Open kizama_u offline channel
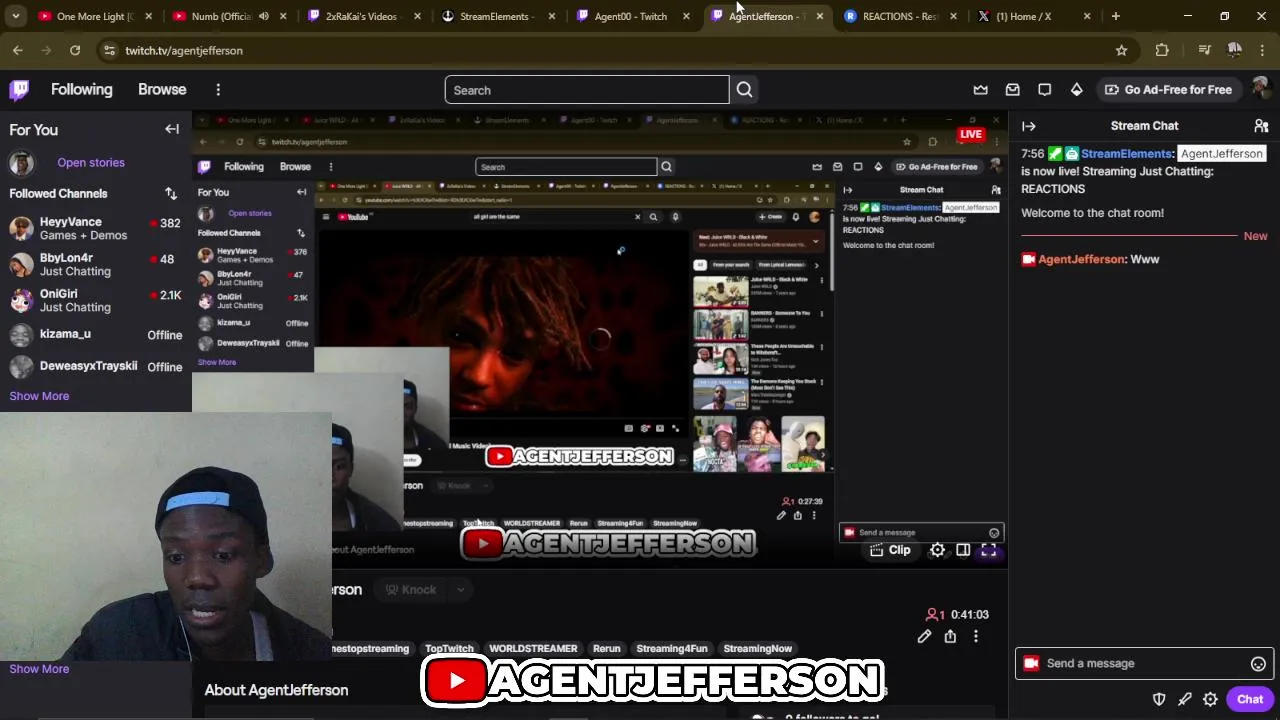 [x=96, y=335]
